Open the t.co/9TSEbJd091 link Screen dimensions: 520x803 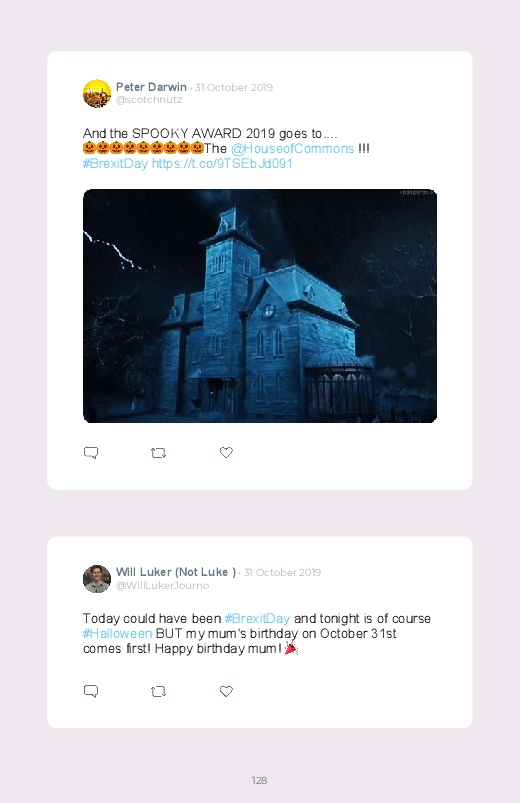[x=222, y=164]
